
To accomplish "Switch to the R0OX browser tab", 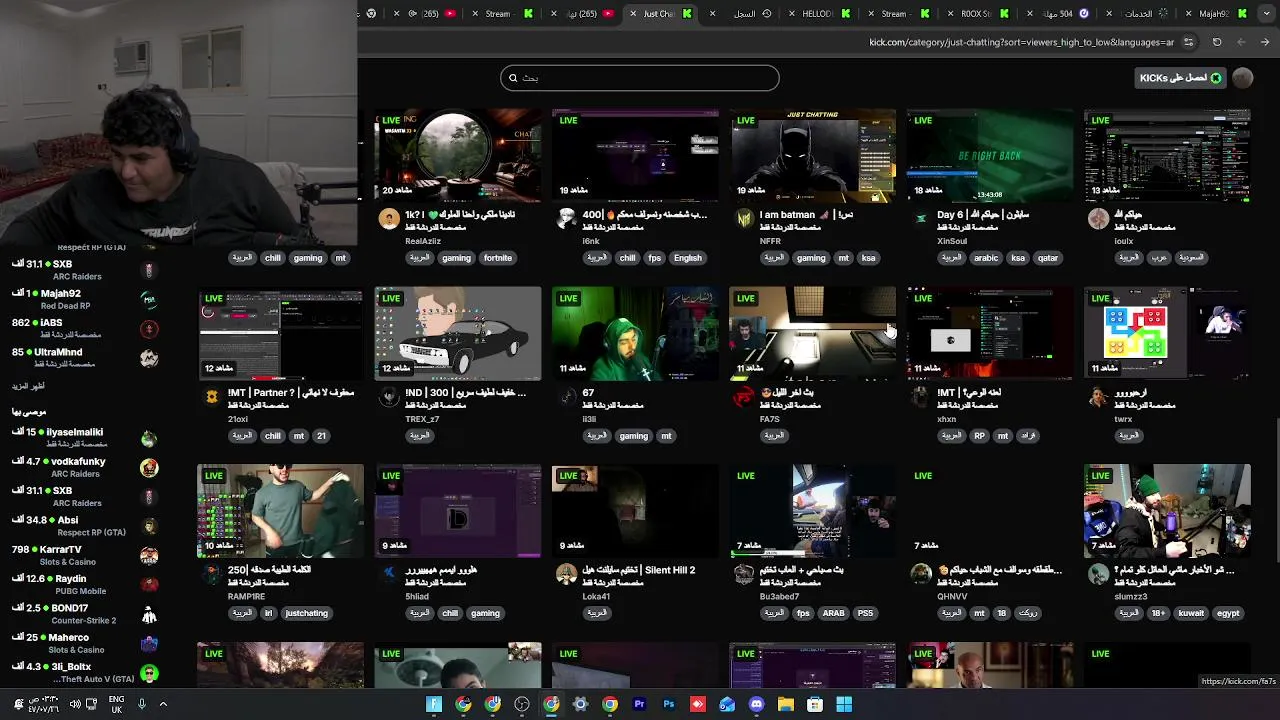I will point(976,14).
